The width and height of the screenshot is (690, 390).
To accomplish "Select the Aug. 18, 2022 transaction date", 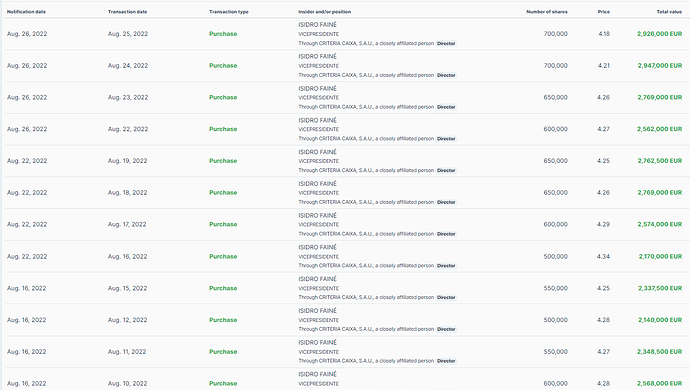I will click(x=128, y=192).
